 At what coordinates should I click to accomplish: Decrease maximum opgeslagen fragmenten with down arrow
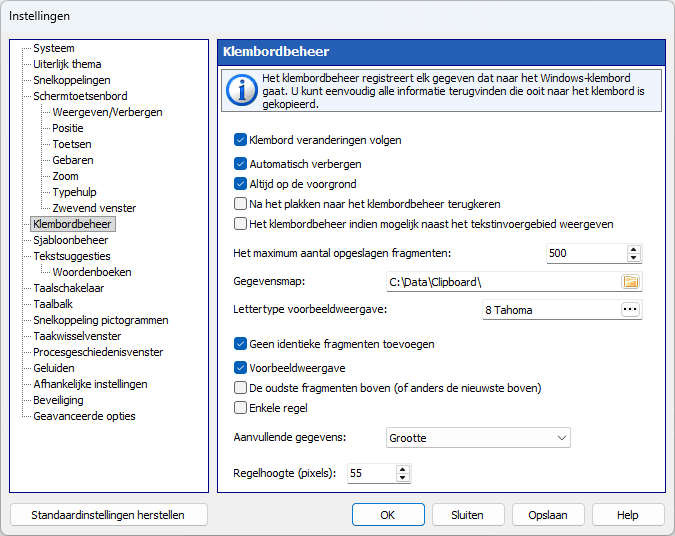[x=633, y=257]
